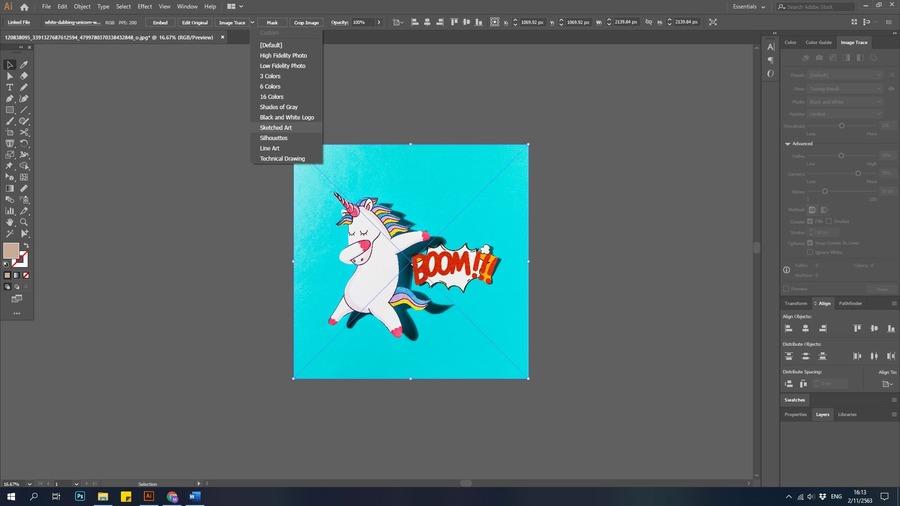Select the Column Graph tool
900x506 pixels.
[10, 211]
